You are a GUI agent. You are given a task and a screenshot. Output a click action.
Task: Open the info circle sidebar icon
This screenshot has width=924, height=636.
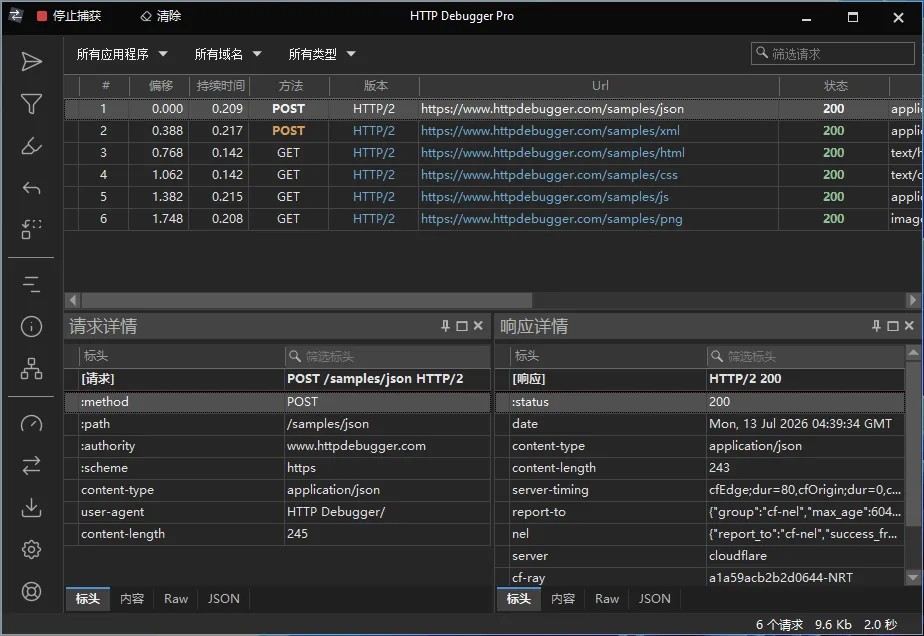[31, 327]
